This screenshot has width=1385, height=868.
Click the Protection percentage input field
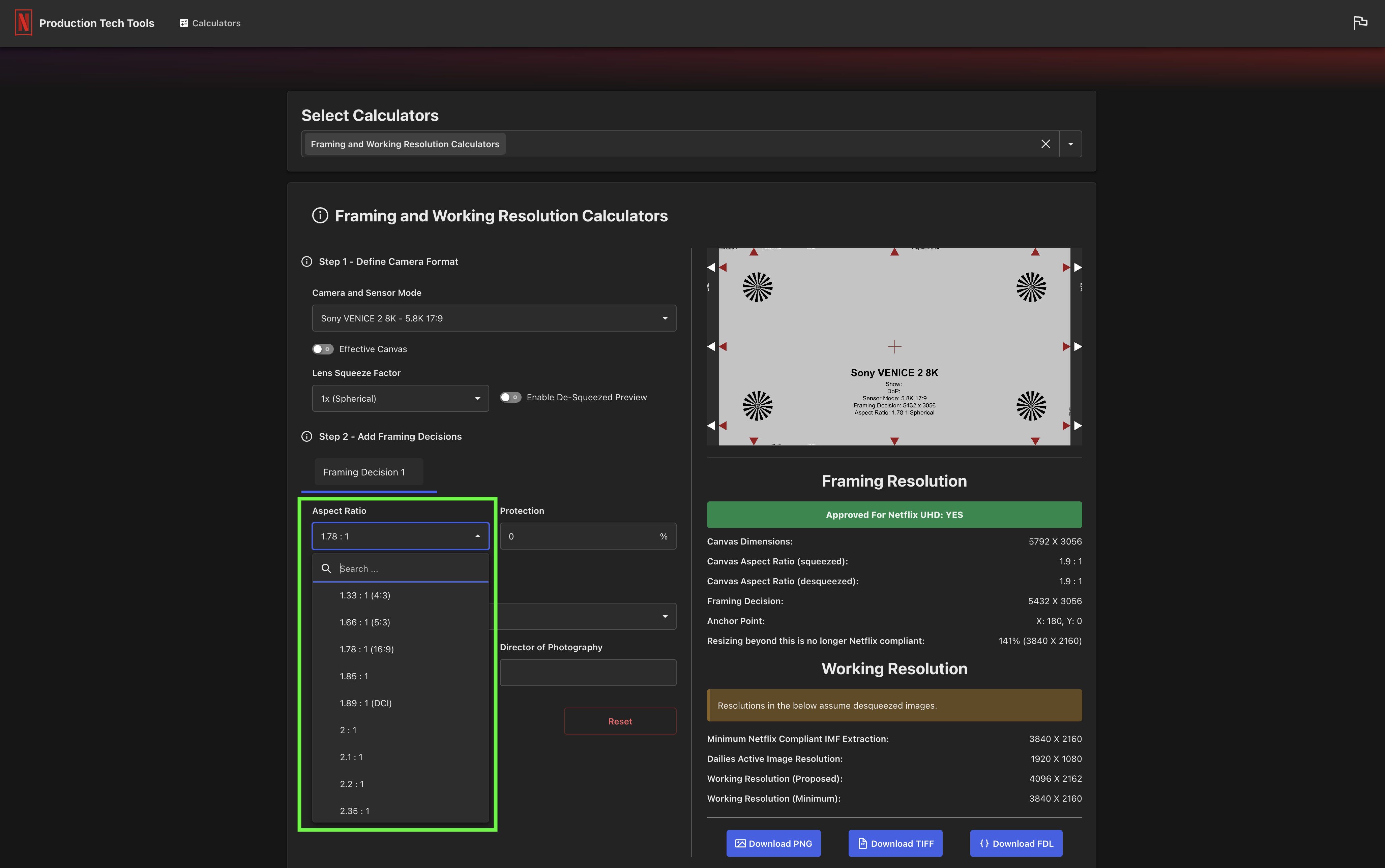click(x=580, y=536)
